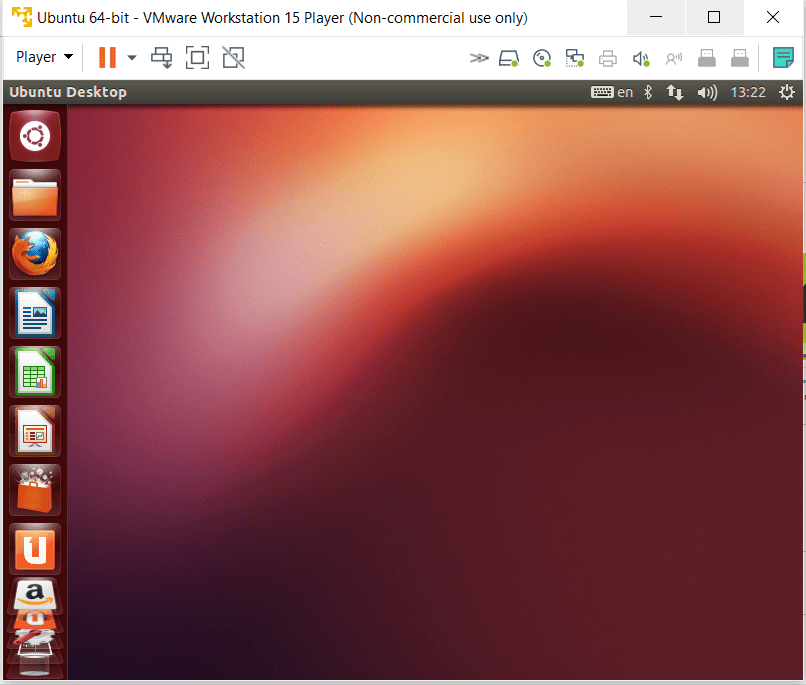Open Ubuntu One launcher
Screen dimensions: 806x685
35,549
